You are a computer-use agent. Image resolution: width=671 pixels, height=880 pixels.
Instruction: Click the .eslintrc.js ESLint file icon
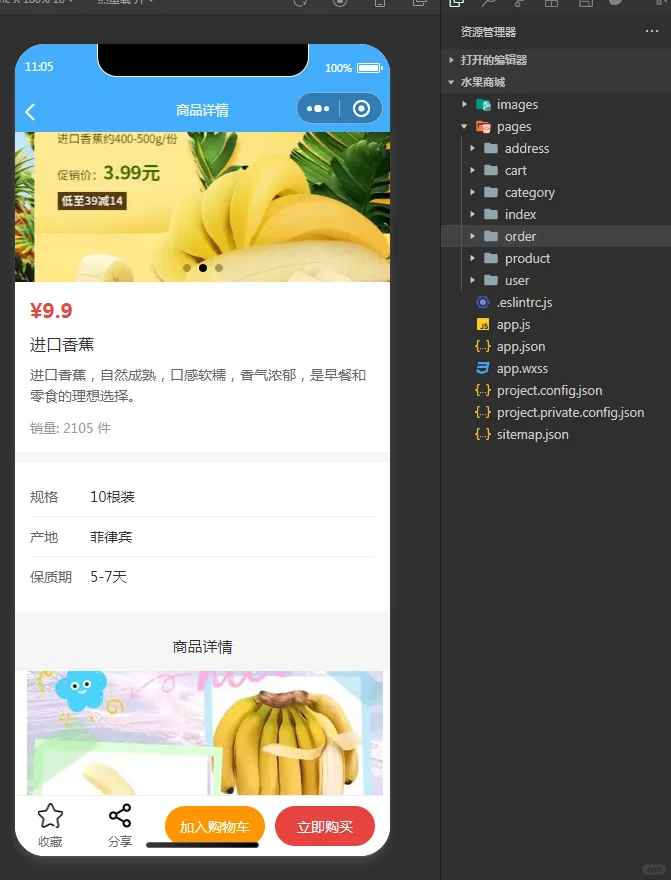482,302
